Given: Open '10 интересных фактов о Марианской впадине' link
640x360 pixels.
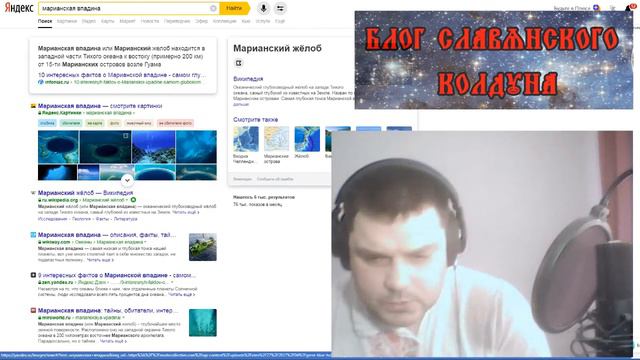Looking at the screenshot, I should click(x=122, y=75).
